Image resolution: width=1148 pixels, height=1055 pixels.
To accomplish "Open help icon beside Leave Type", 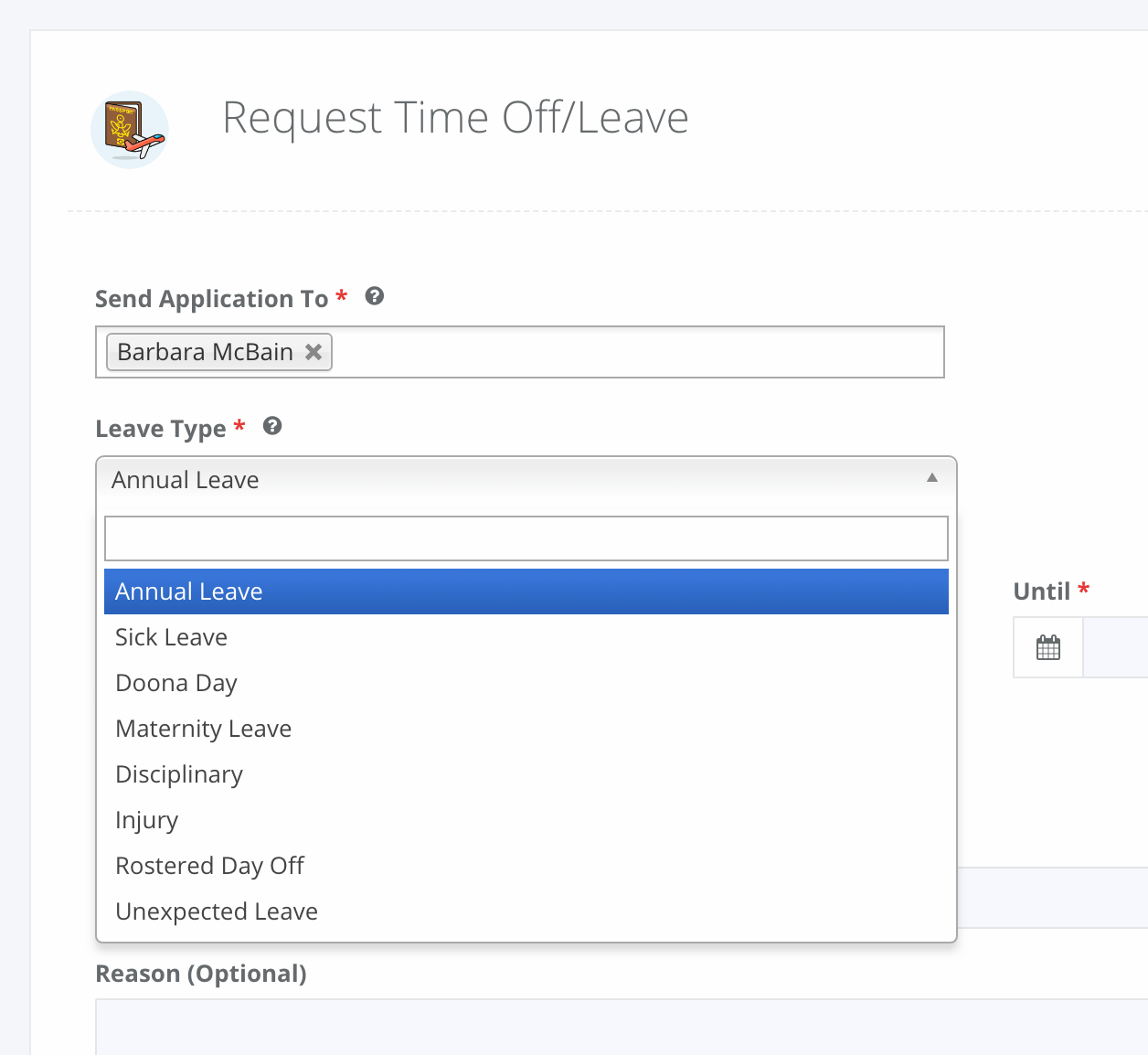I will click(x=272, y=426).
